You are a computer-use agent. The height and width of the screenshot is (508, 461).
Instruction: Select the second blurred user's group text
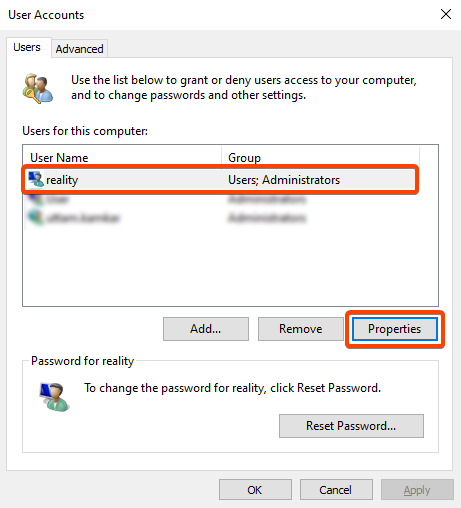(x=267, y=199)
